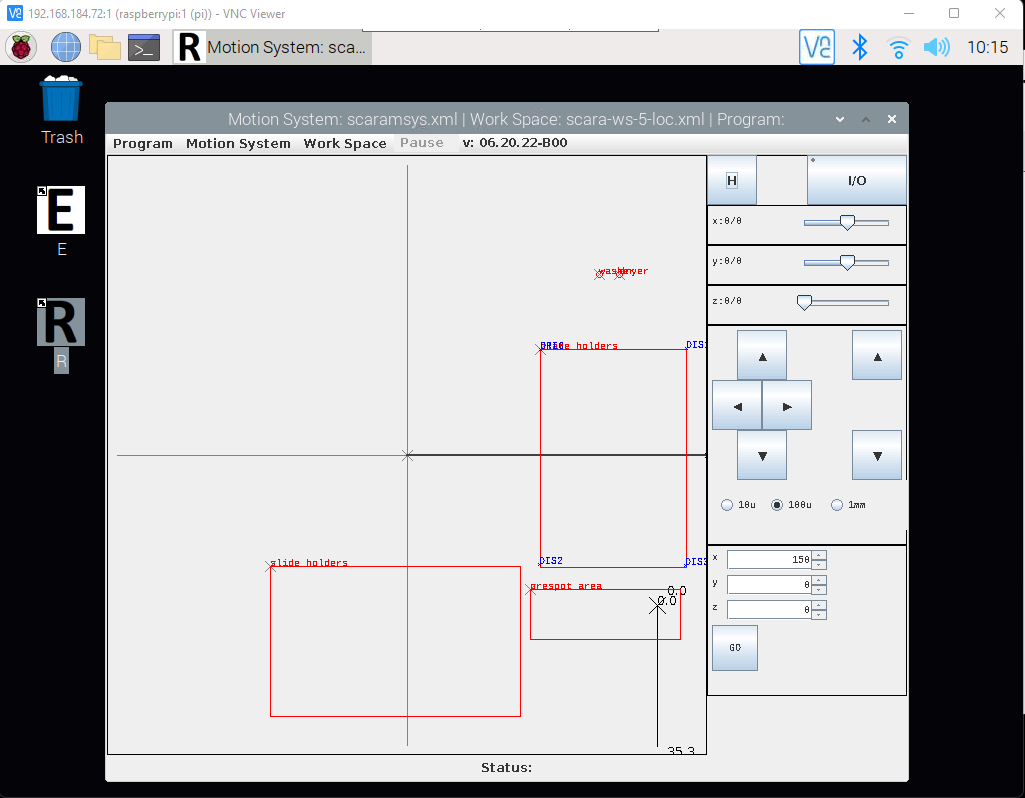Decrement the y coordinate spinner
The width and height of the screenshot is (1025, 798).
tap(819, 588)
